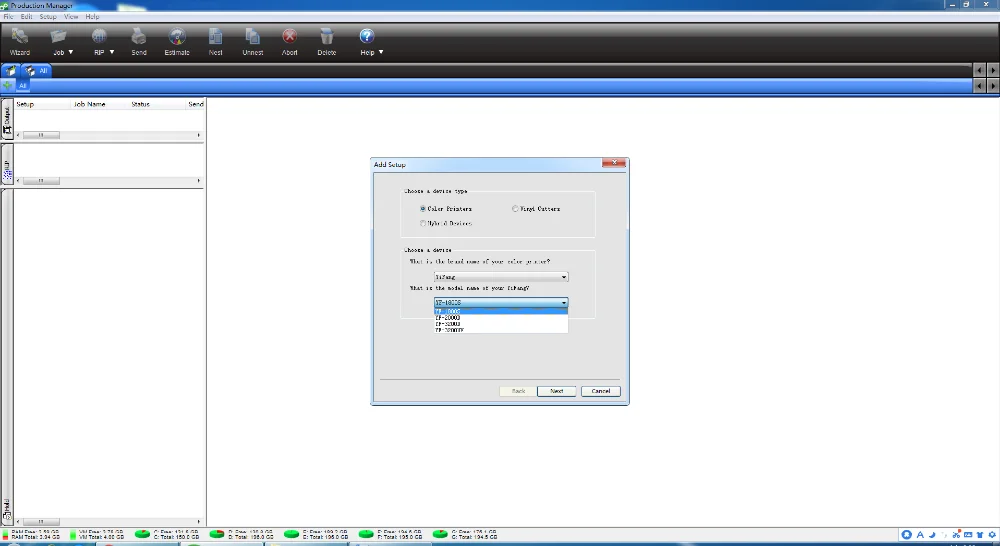The image size is (1000, 546).
Task: Choose the last visible model in list
Action: 501,330
